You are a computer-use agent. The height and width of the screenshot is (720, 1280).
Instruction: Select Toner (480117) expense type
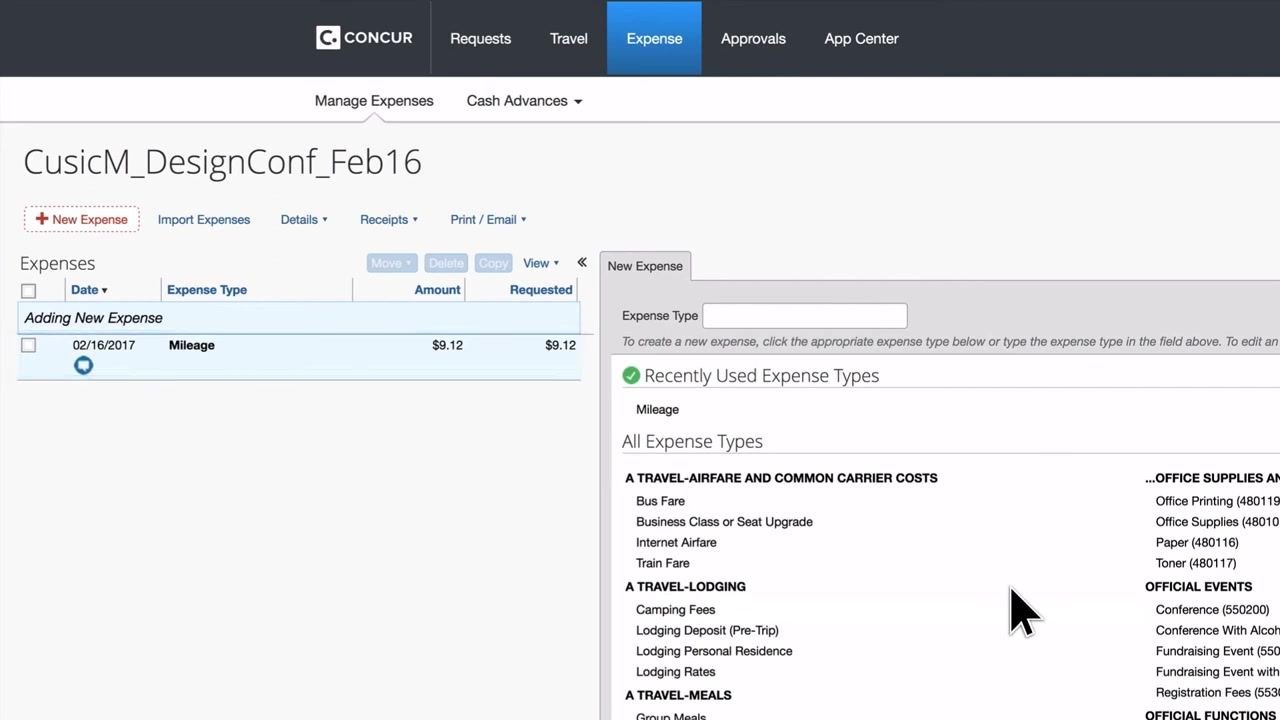click(1196, 563)
